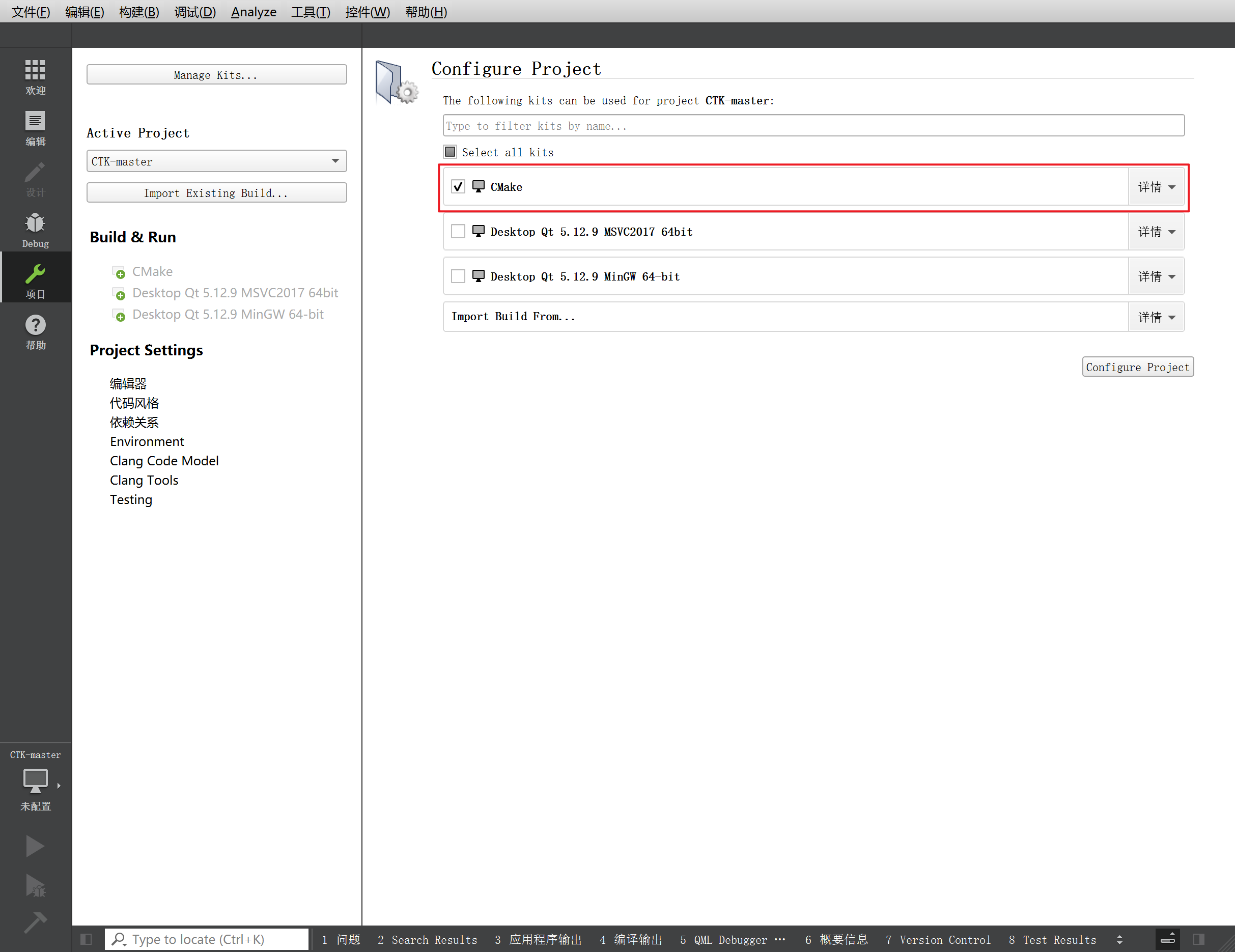Enable Desktop Qt 5.12.9 MSVC2017 64bit kit
This screenshot has width=1235, height=952.
458,231
